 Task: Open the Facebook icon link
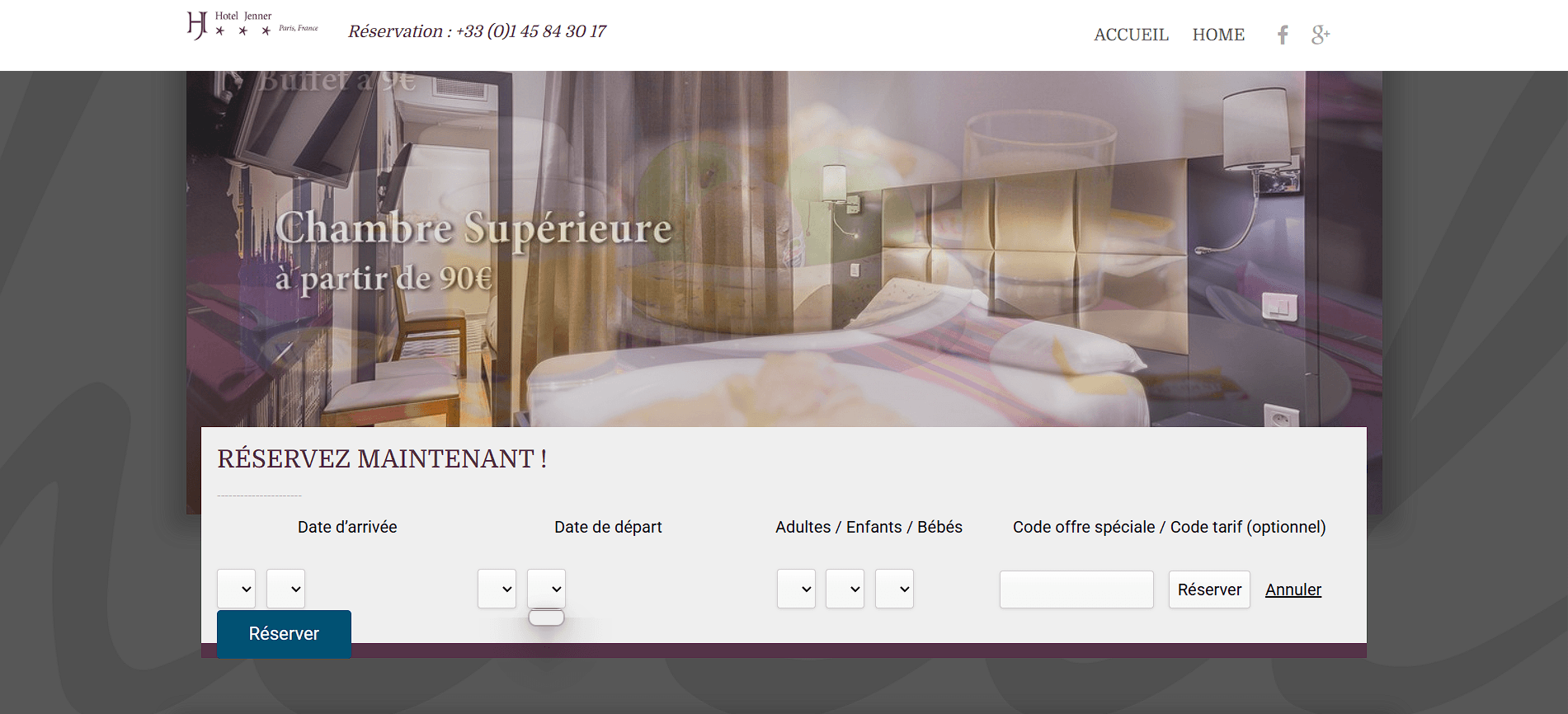[x=1283, y=35]
